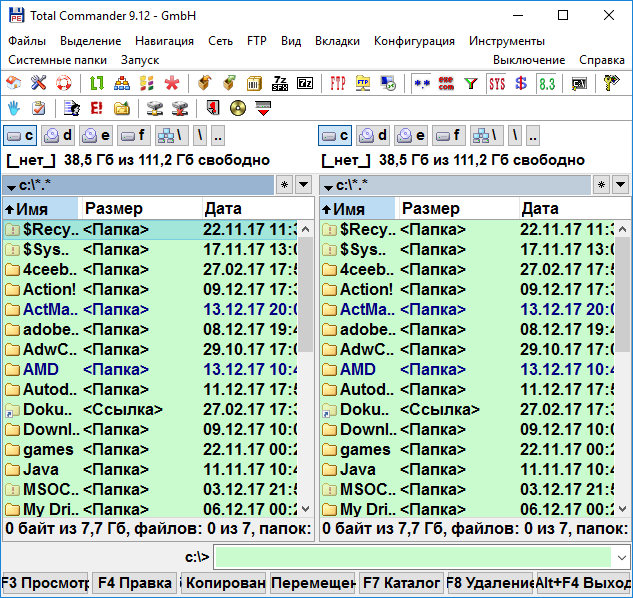
Task: Click the green refresh arrows toolbar icon
Action: [97, 83]
